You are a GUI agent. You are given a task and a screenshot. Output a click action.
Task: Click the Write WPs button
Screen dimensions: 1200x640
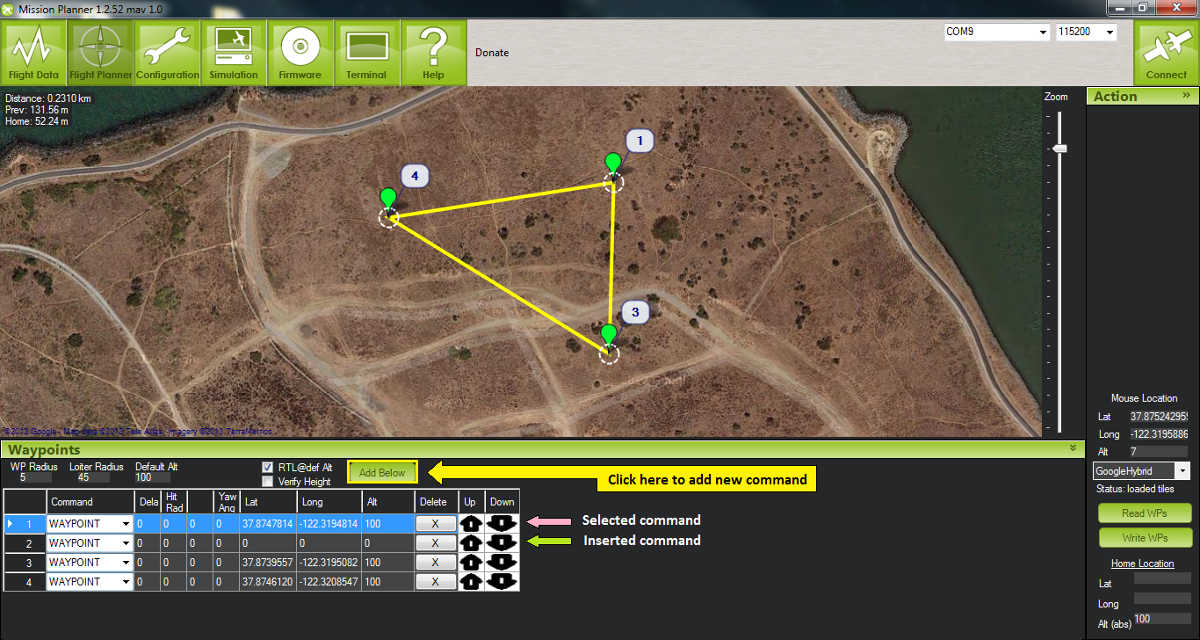coord(1144,538)
